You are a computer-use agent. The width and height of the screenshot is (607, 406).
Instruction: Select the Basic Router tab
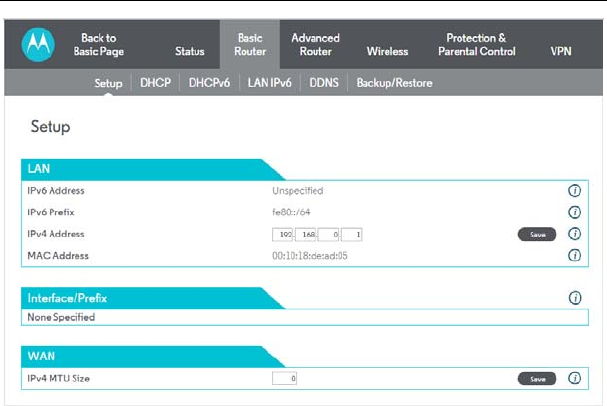tap(250, 45)
